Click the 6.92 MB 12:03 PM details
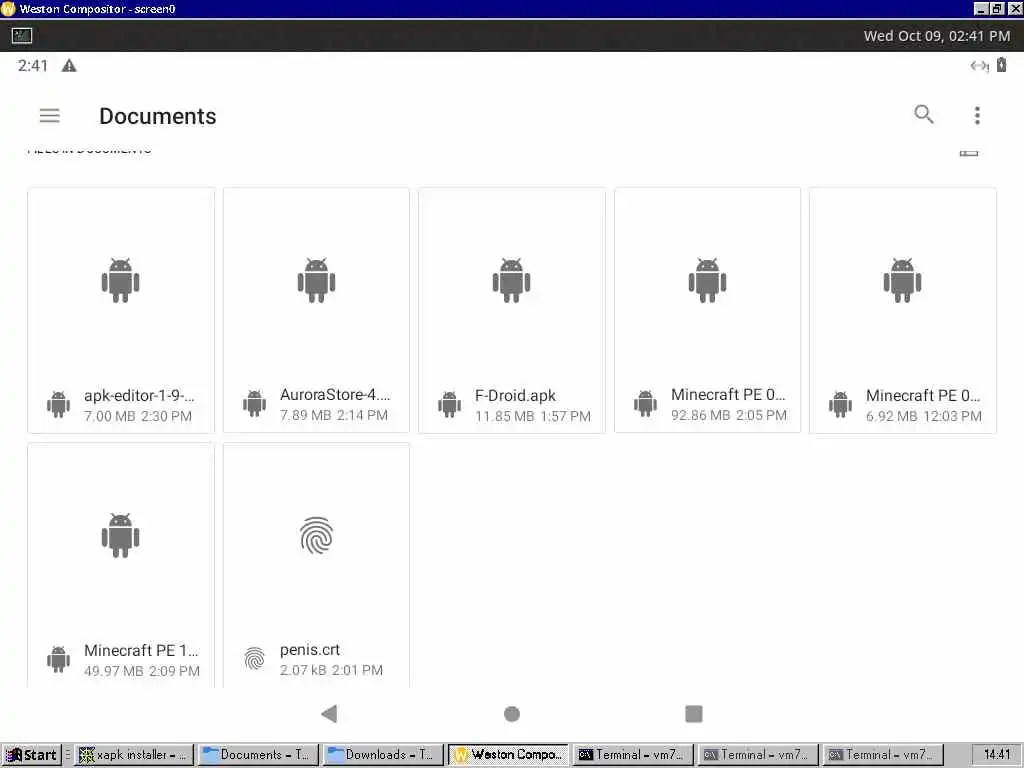This screenshot has width=1024, height=768. (x=923, y=416)
